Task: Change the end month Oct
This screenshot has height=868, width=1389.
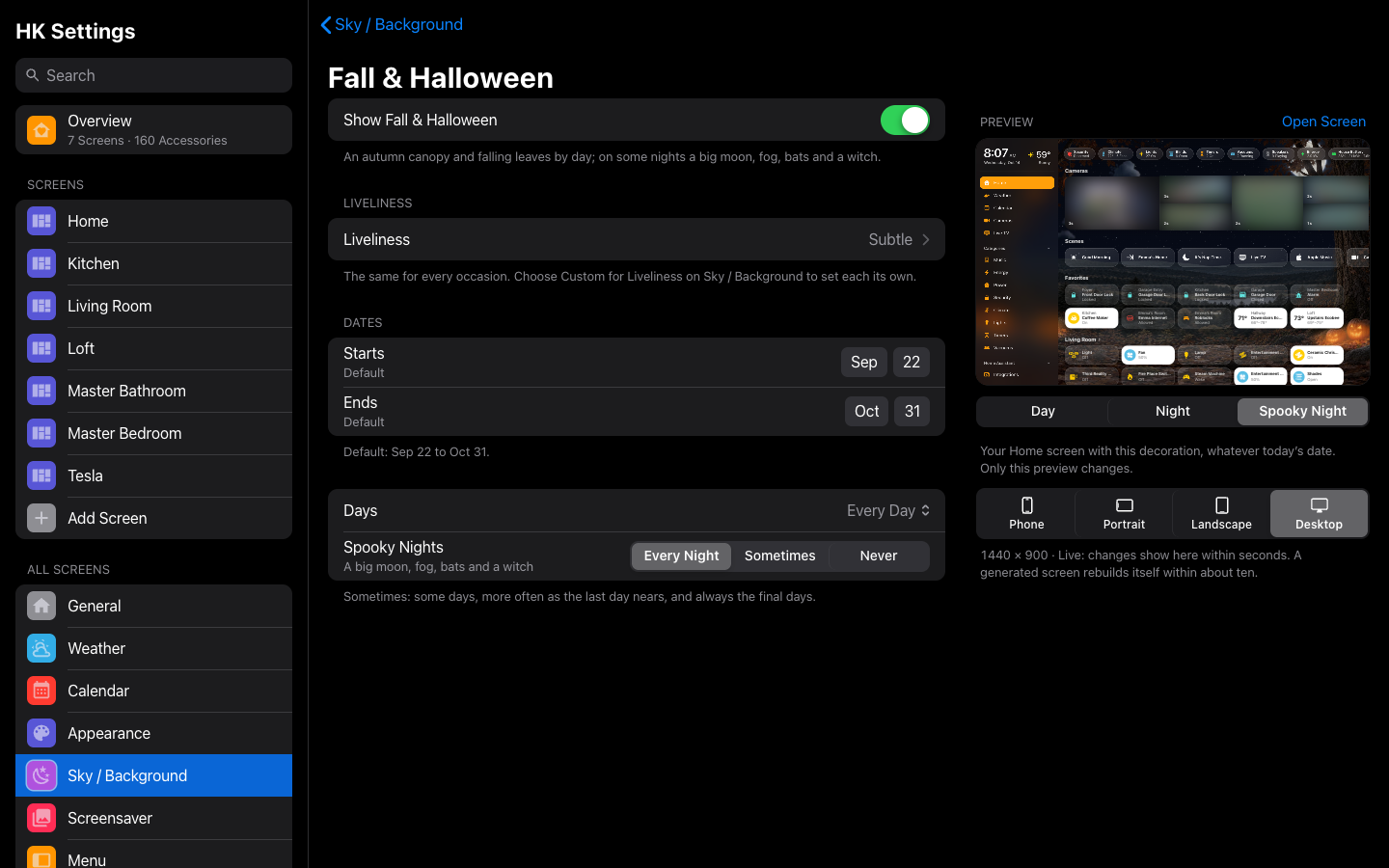Action: pyautogui.click(x=867, y=411)
